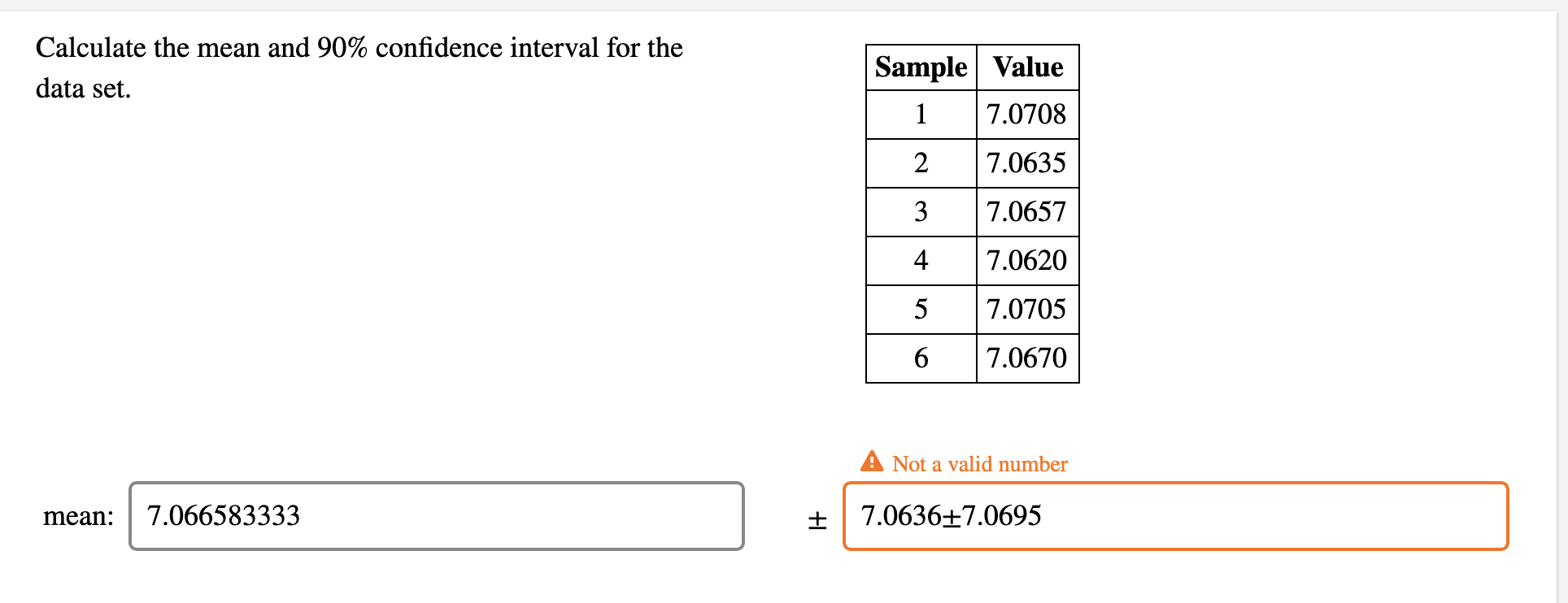This screenshot has width=1568, height=603.
Task: Click the 'Not a valid number' error message
Action: 979,463
